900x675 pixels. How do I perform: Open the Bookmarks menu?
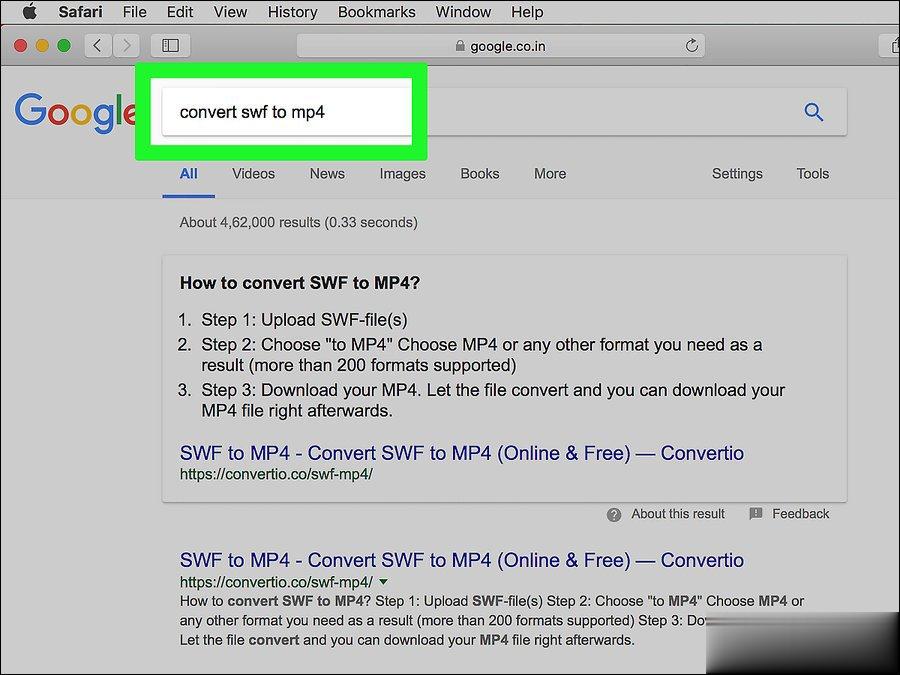[377, 12]
